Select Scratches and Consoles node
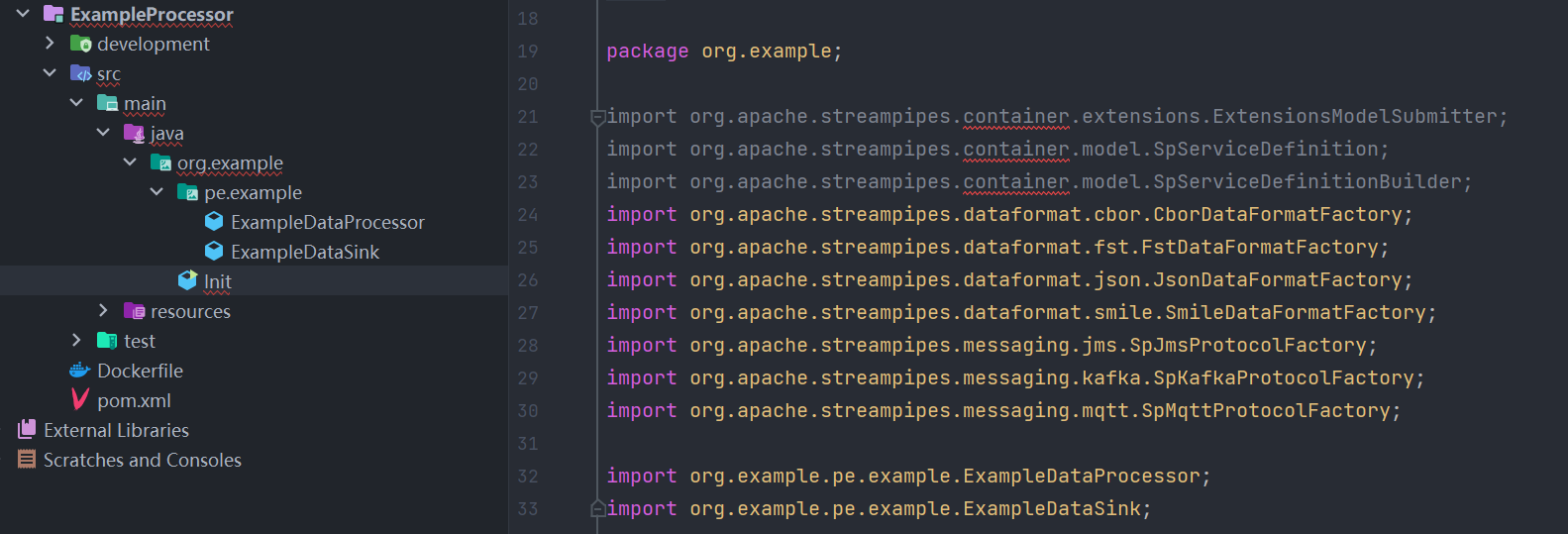The height and width of the screenshot is (534, 1568). pyautogui.click(x=143, y=460)
